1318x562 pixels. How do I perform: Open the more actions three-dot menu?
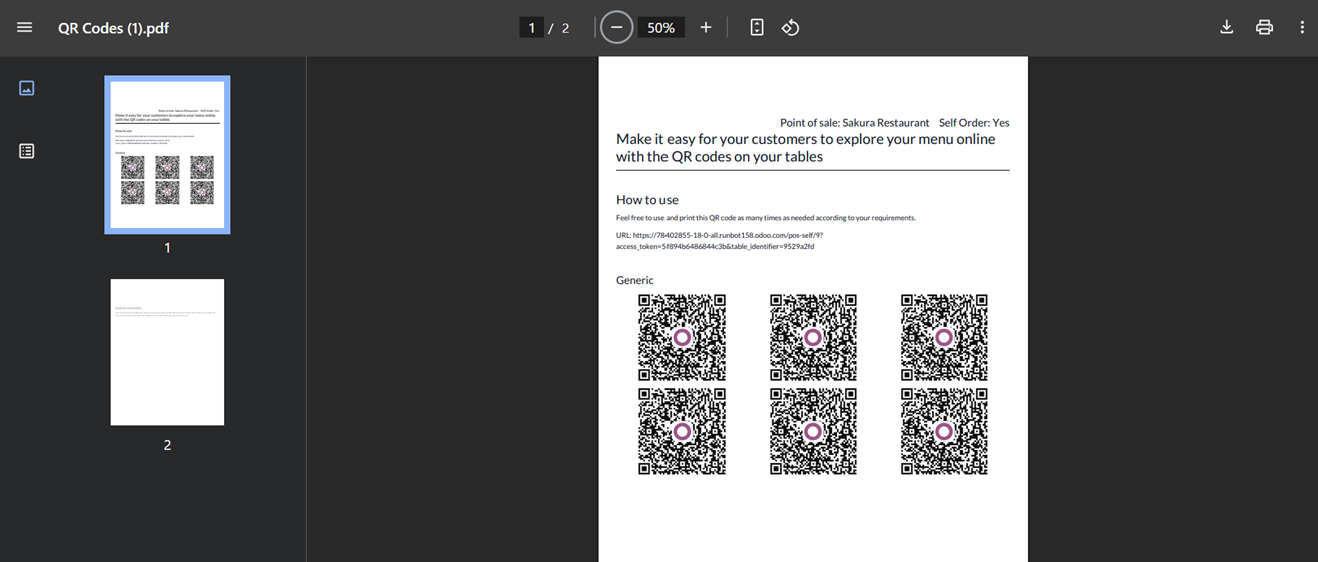coord(1302,28)
